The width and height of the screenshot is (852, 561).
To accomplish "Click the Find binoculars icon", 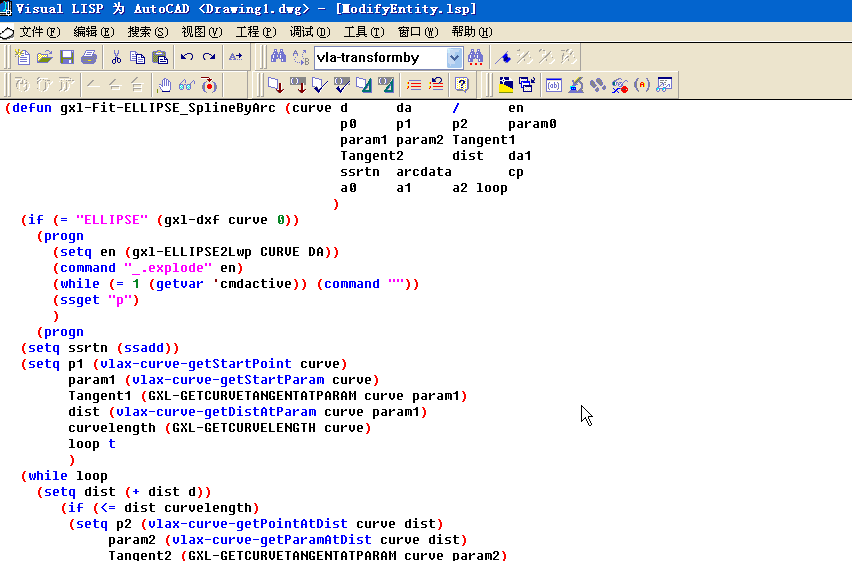I will [278, 57].
